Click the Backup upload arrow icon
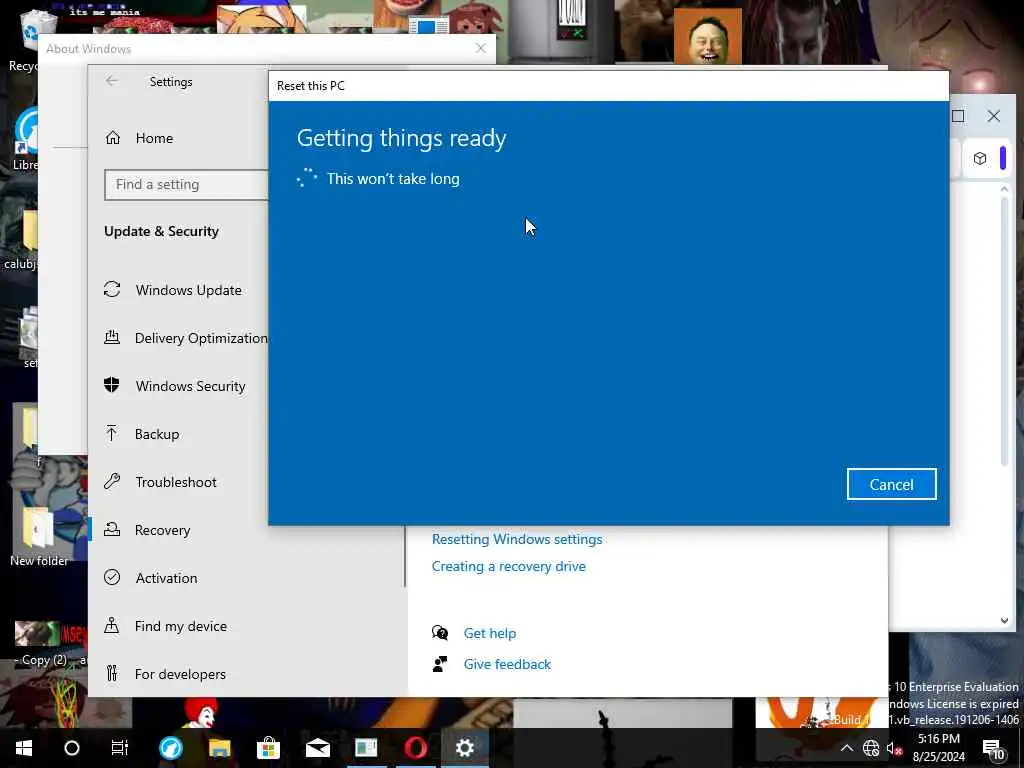This screenshot has height=768, width=1024. (x=112, y=433)
